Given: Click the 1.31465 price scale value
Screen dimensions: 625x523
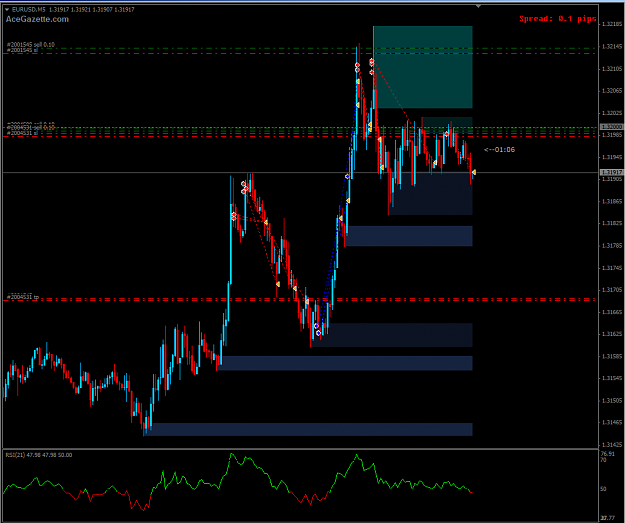Looking at the screenshot, I should click(611, 422).
